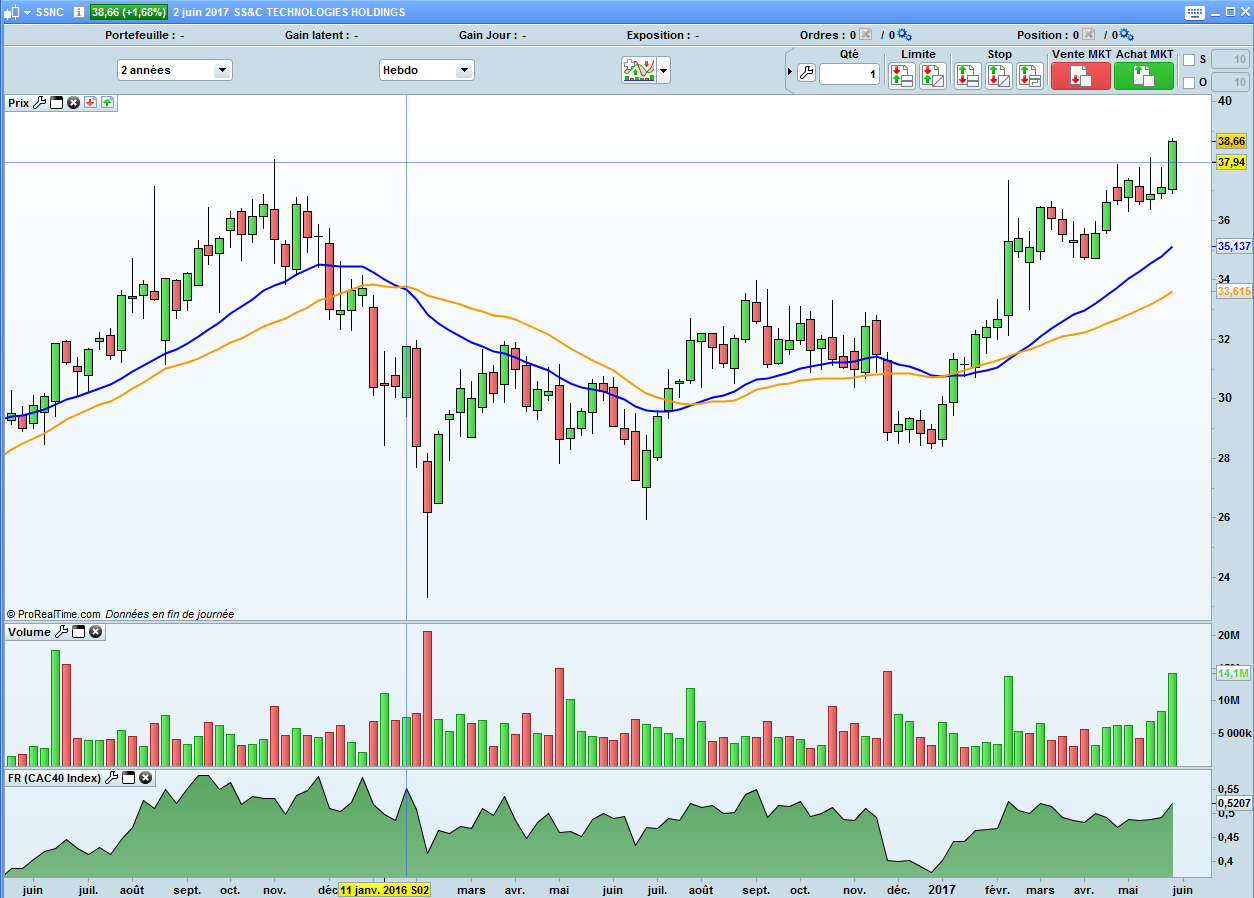Select the first Limite order icon

[x=902, y=75]
